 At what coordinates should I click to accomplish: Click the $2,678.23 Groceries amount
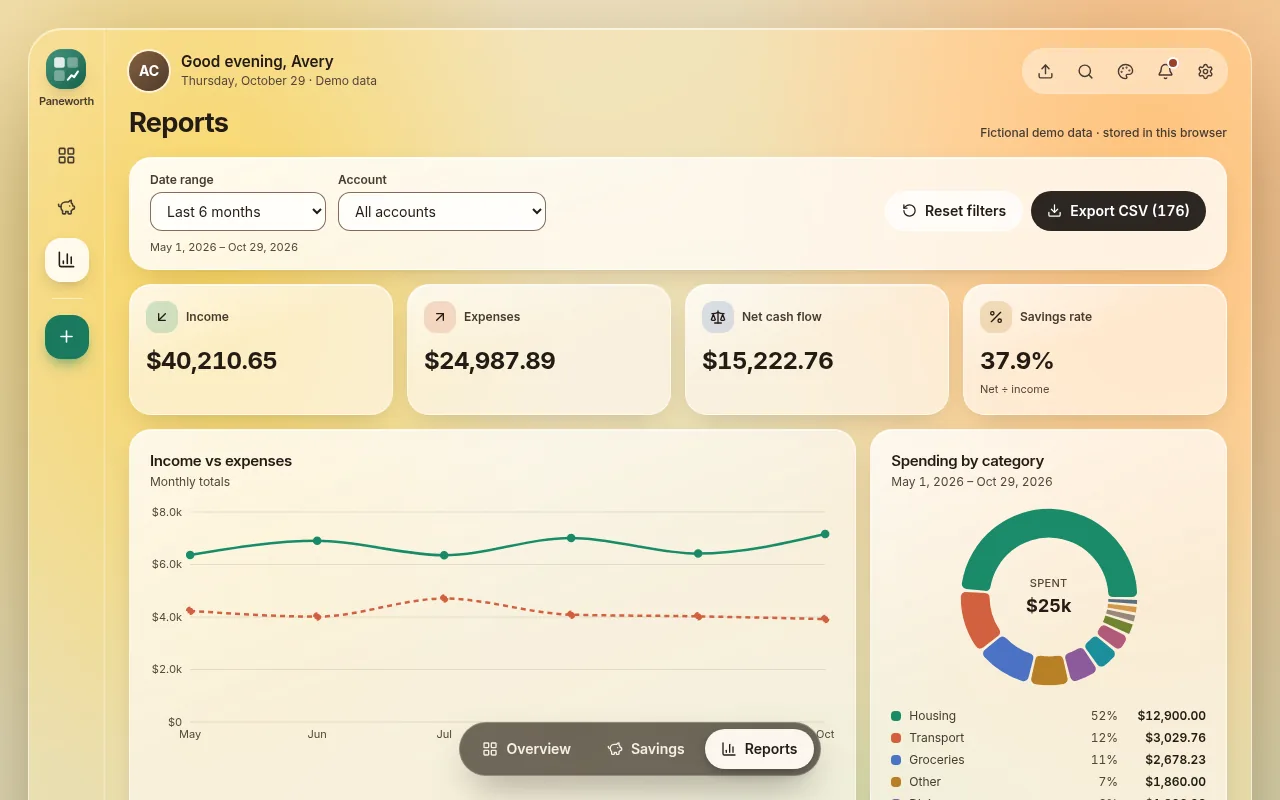tap(1175, 760)
